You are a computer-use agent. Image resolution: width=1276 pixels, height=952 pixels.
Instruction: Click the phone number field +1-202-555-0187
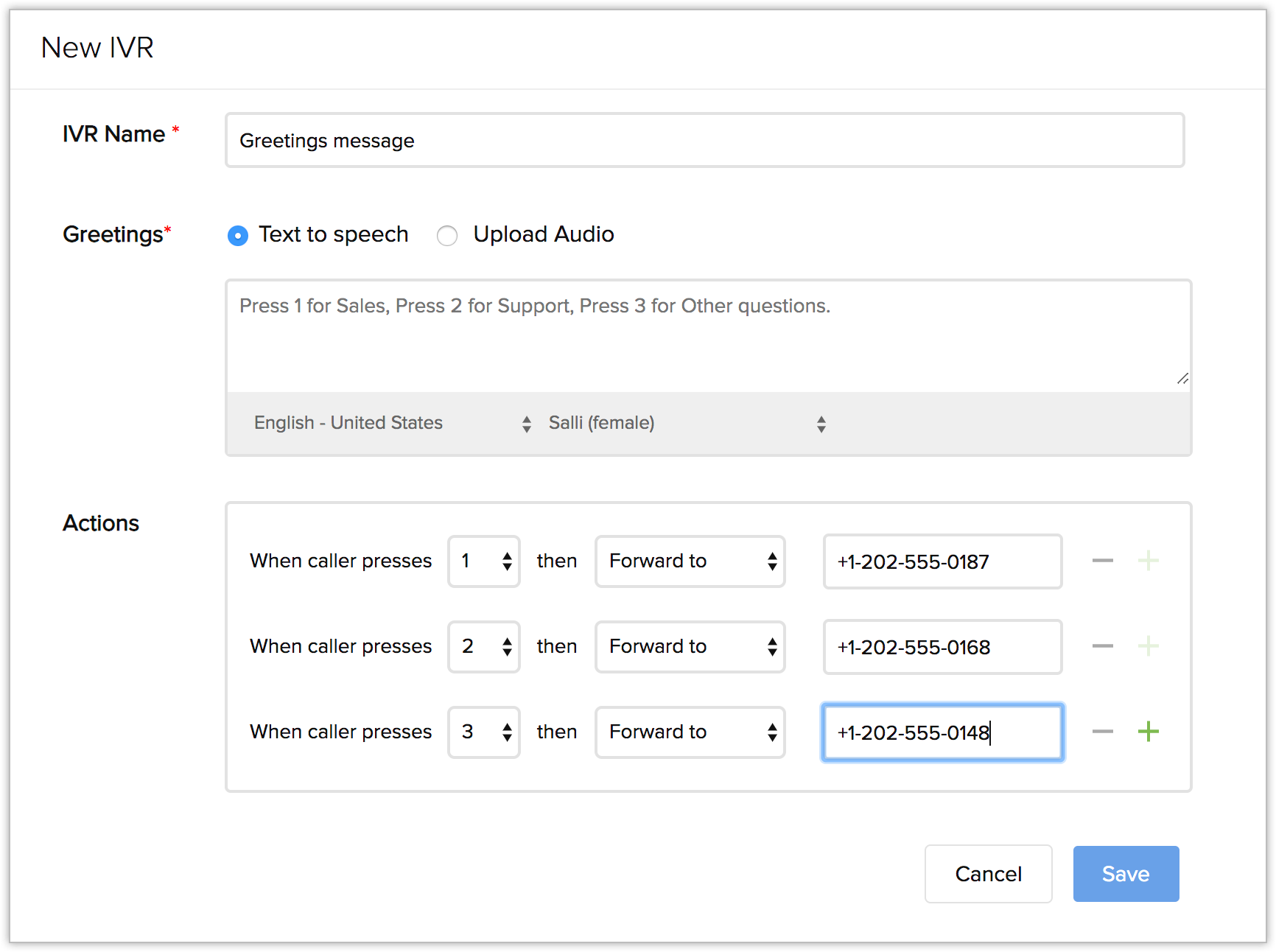tap(942, 562)
